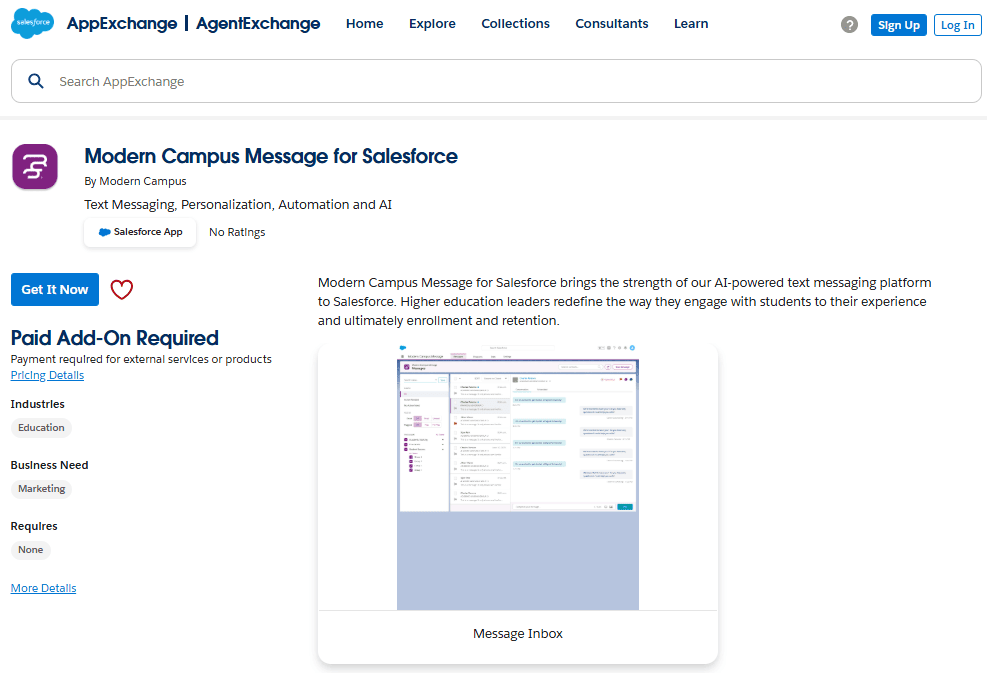
Task: Click the AppExchange title link
Action: click(x=122, y=24)
